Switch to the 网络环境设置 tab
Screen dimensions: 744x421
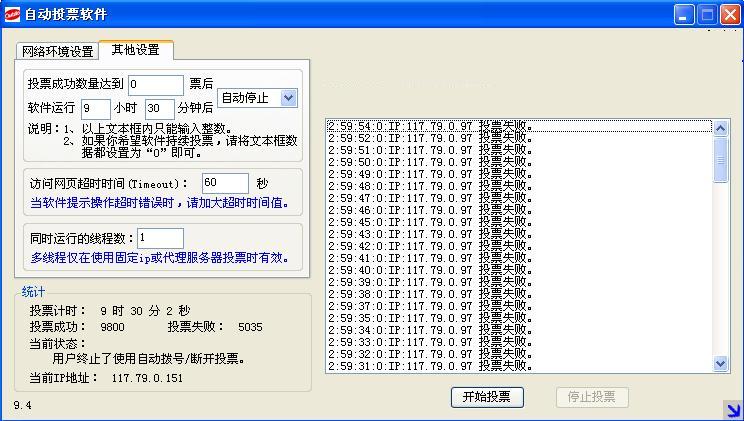point(57,51)
